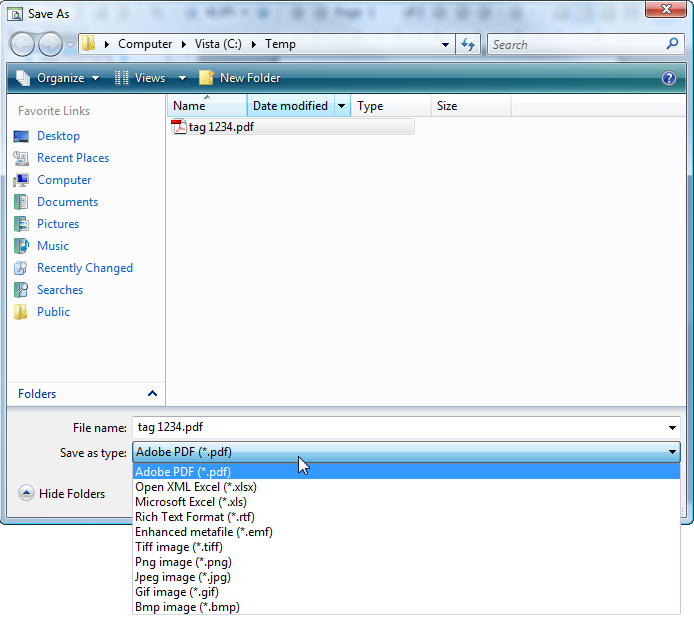Sort by the Type column header

point(391,106)
